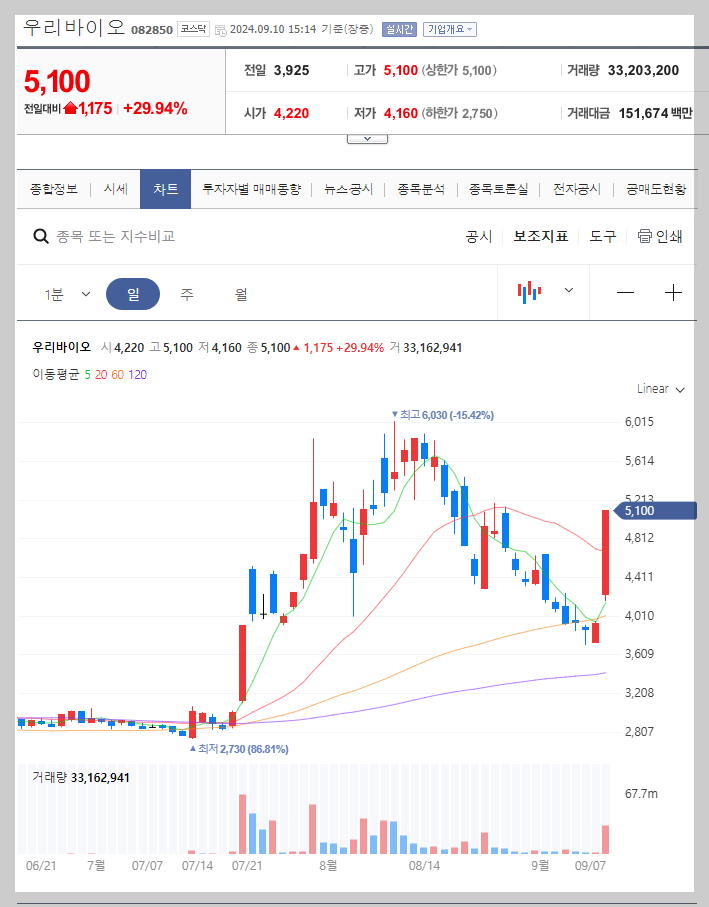Open the Linear scale dropdown
709x907 pixels.
pyautogui.click(x=656, y=391)
